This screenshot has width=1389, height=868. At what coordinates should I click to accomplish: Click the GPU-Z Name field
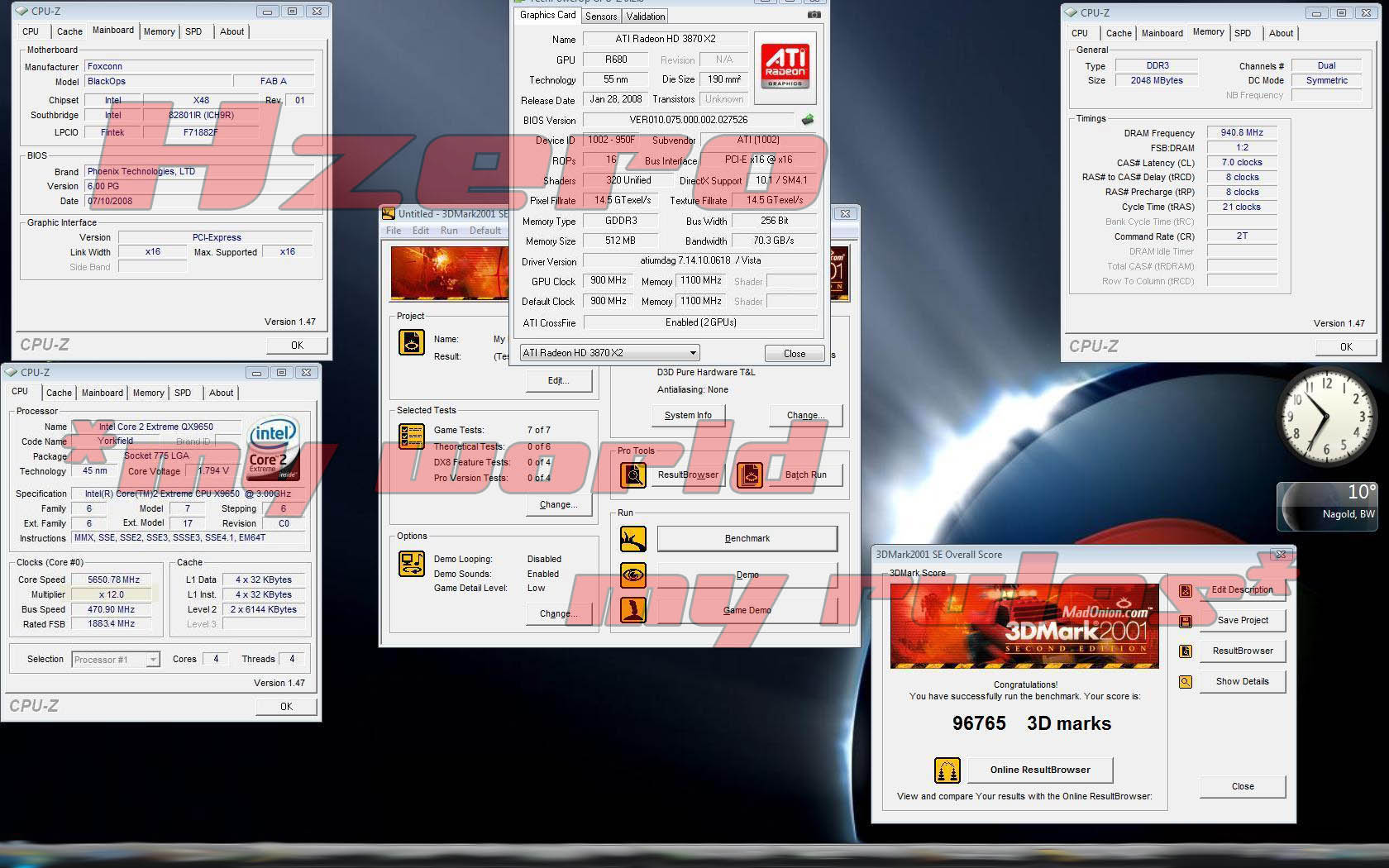coord(666,39)
